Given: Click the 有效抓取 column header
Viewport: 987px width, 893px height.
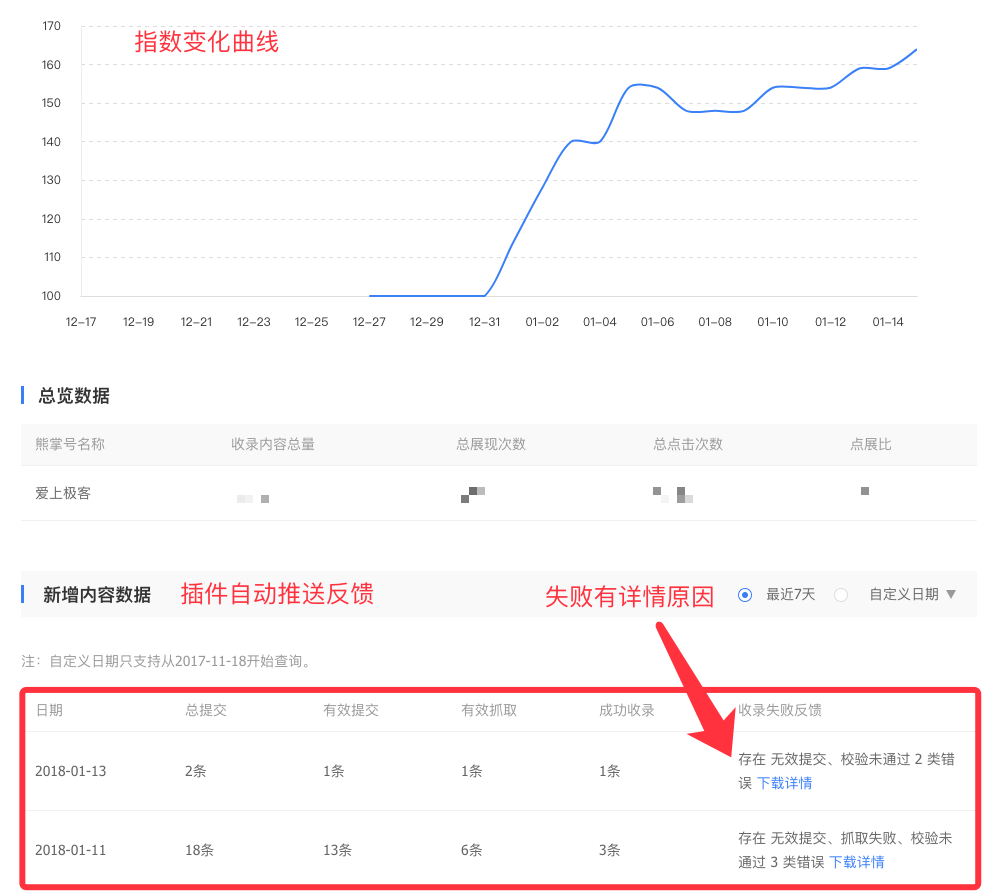Looking at the screenshot, I should (489, 710).
